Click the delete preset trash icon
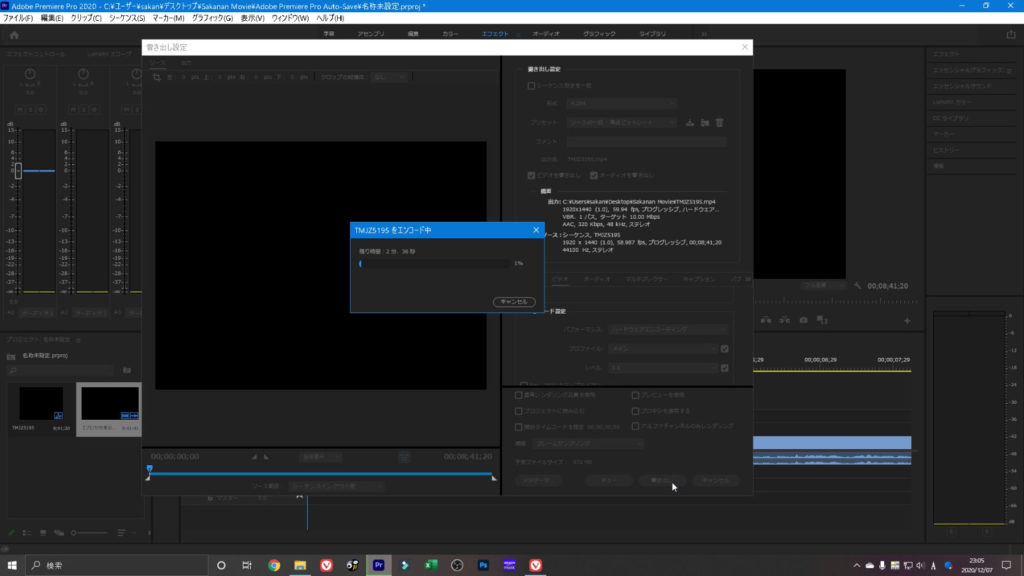The height and width of the screenshot is (576, 1024). click(719, 122)
